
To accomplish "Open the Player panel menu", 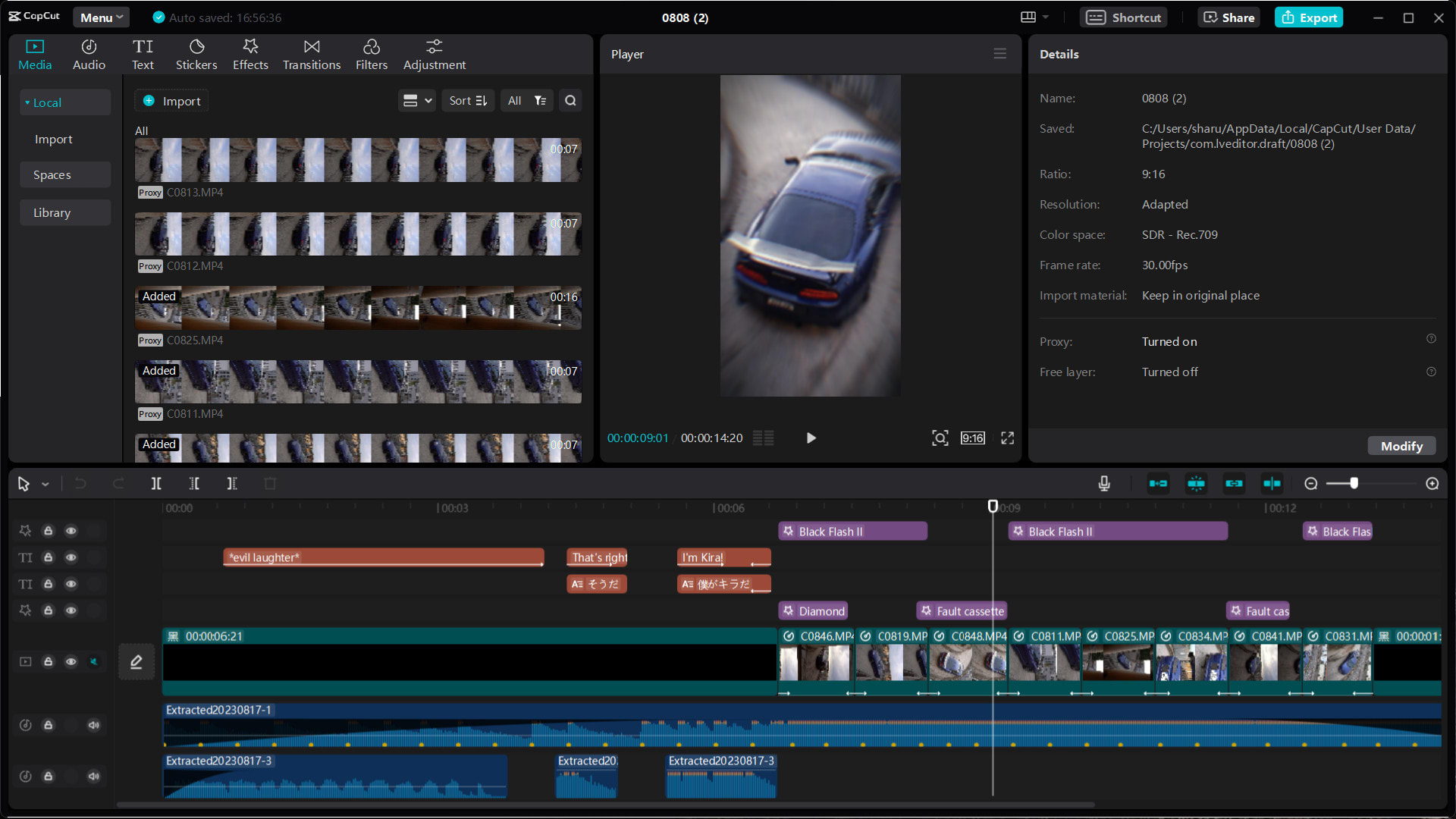I will 1000,54.
